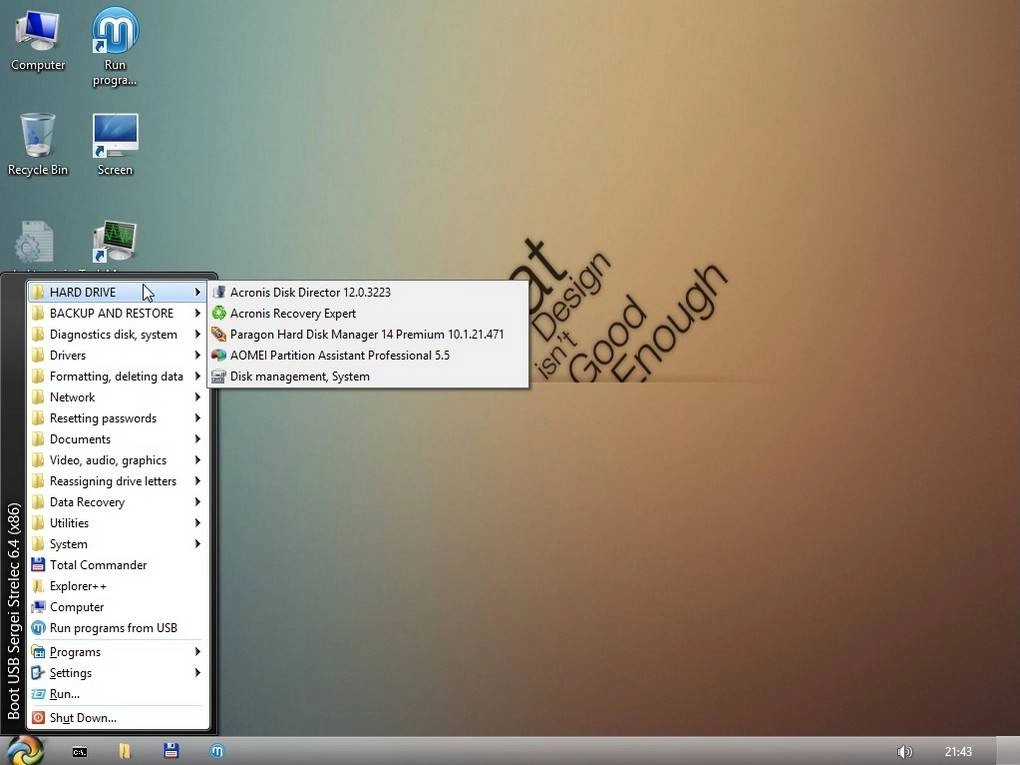1020x765 pixels.
Task: Open the Screen desktop shortcut
Action: pyautogui.click(x=114, y=135)
